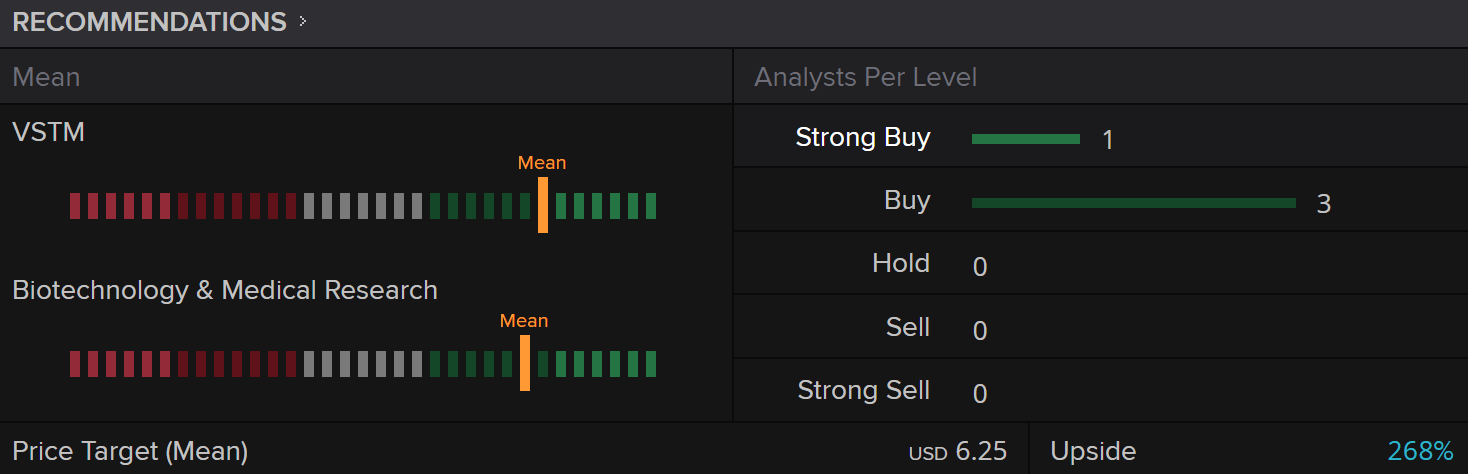
Task: Click Biotechnology & Medical Research label
Action: click(x=225, y=290)
